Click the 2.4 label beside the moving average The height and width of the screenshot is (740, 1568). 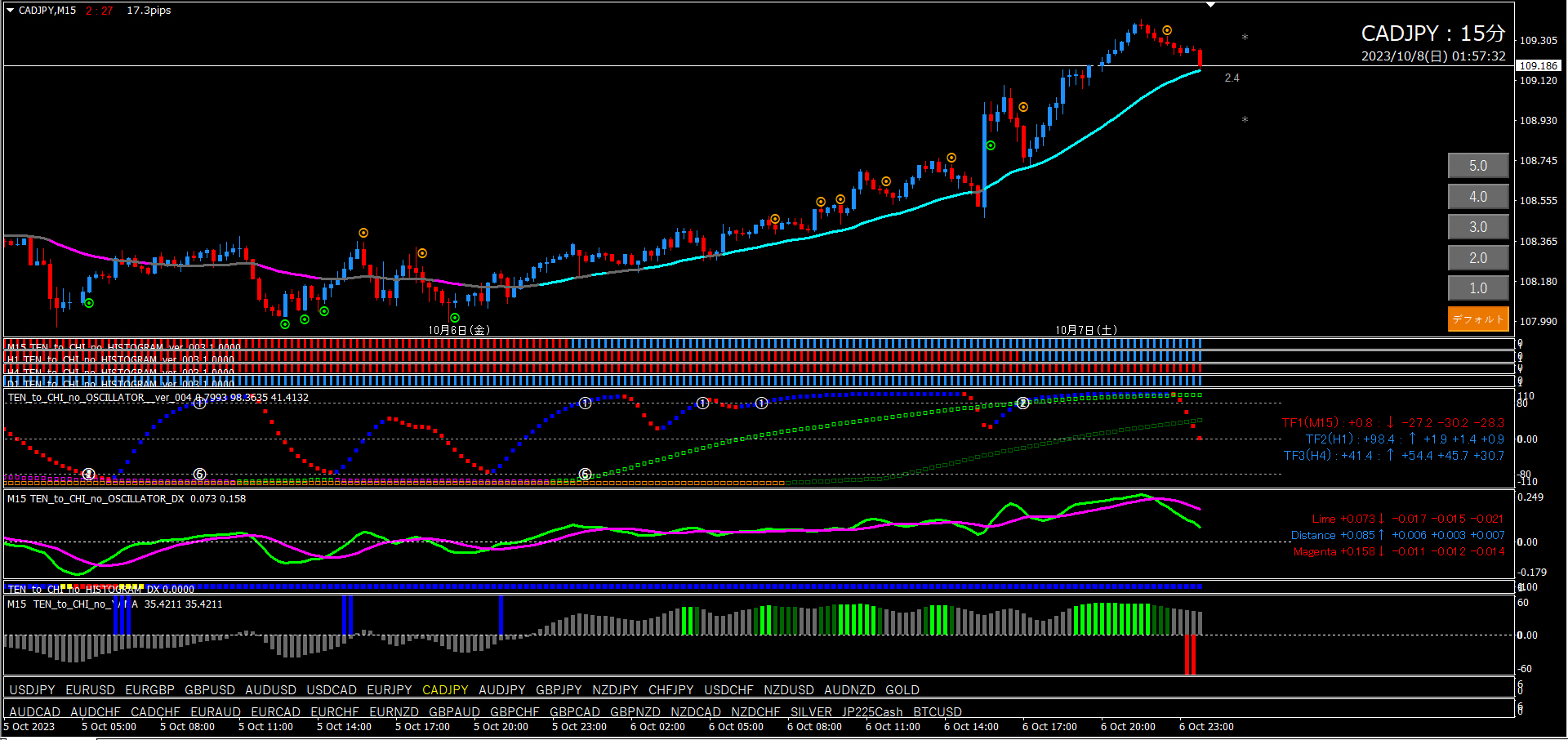tap(1232, 78)
